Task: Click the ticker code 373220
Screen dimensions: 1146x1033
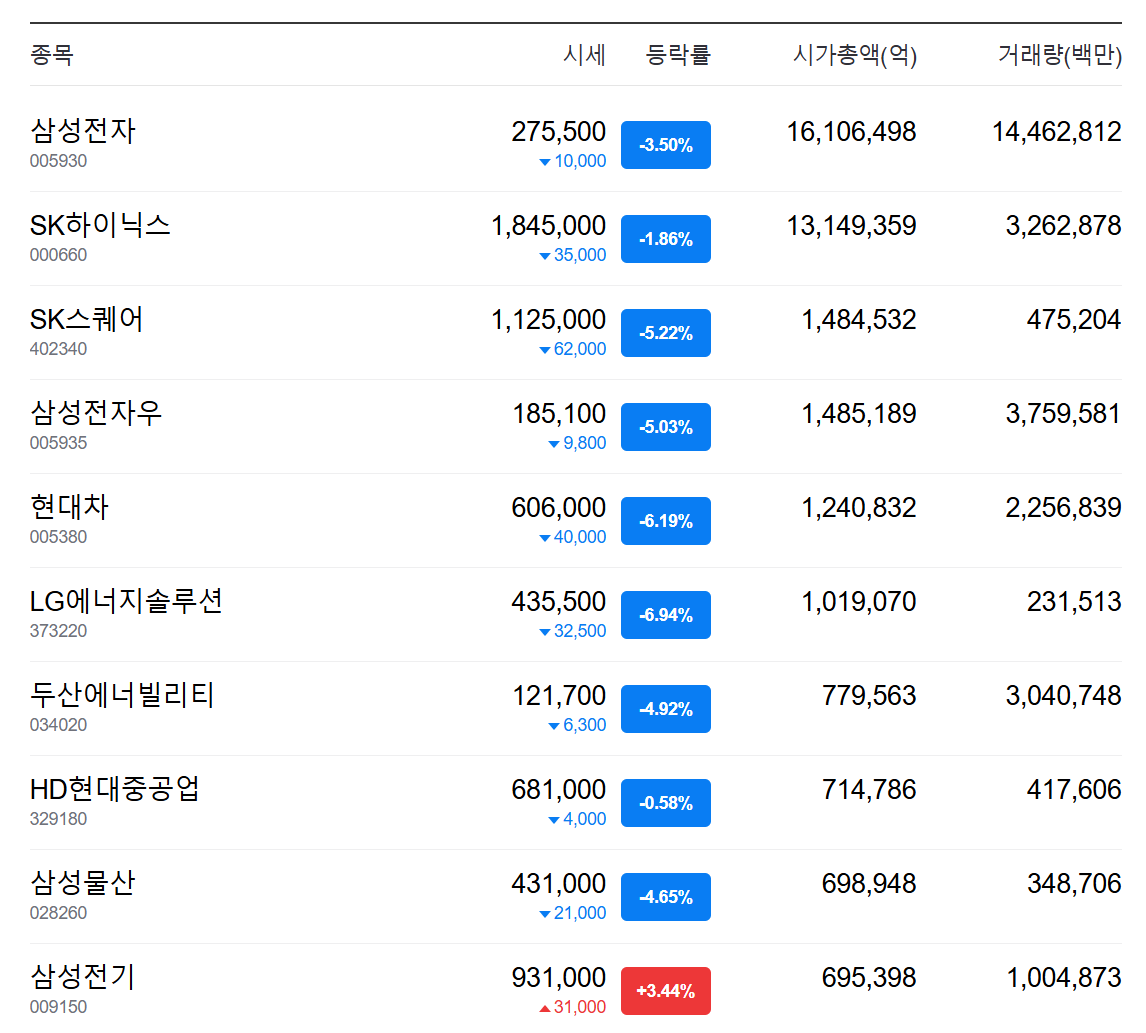Action: coord(58,631)
